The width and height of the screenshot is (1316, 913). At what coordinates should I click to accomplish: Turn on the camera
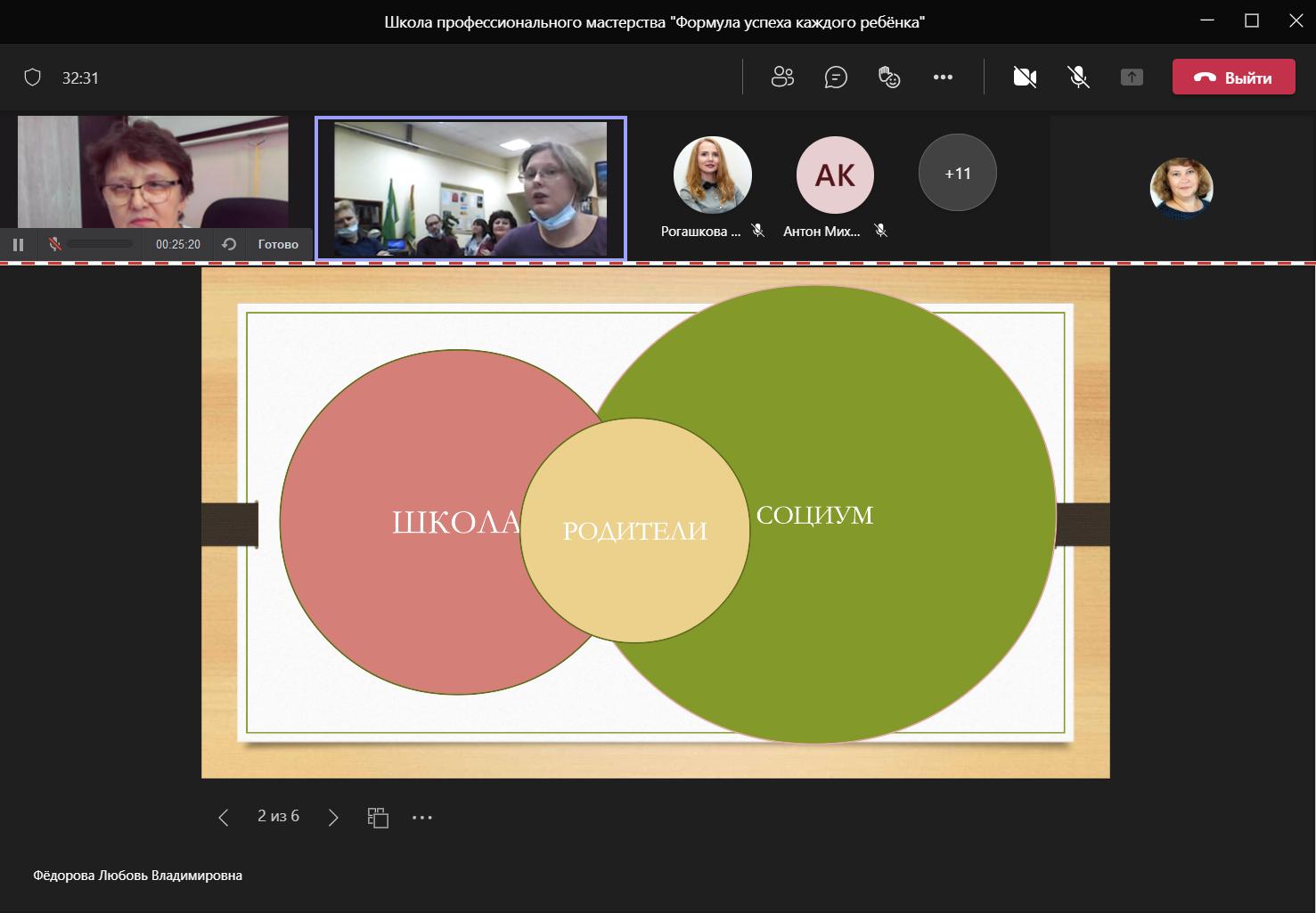(1025, 77)
